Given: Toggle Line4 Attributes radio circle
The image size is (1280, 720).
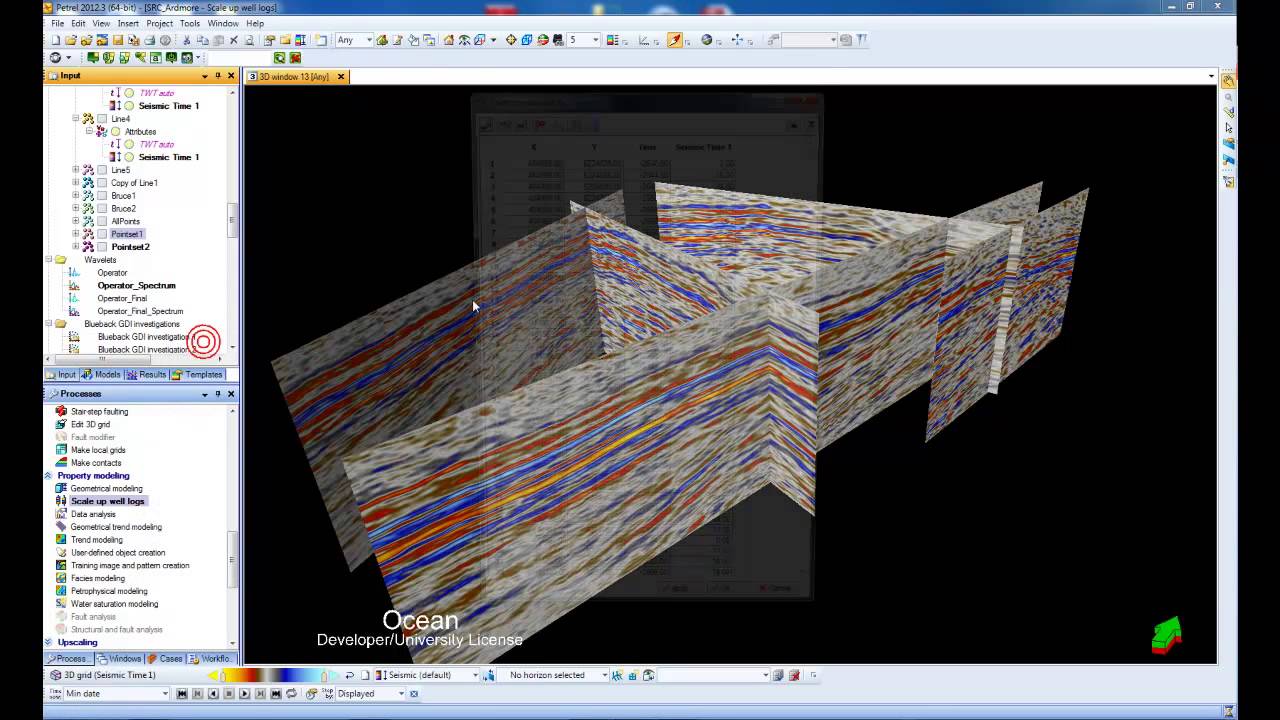Looking at the screenshot, I should pyautogui.click(x=116, y=131).
